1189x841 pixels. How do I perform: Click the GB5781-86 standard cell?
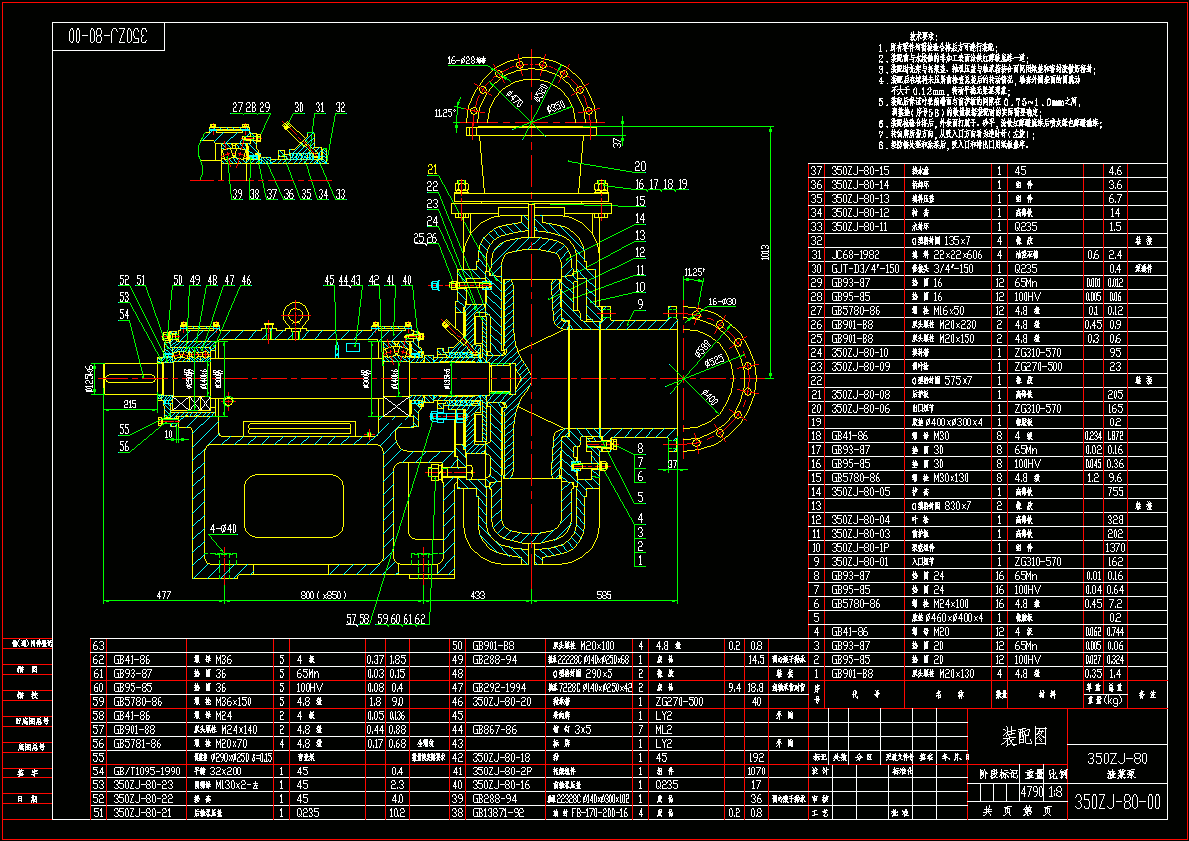pyautogui.click(x=137, y=744)
